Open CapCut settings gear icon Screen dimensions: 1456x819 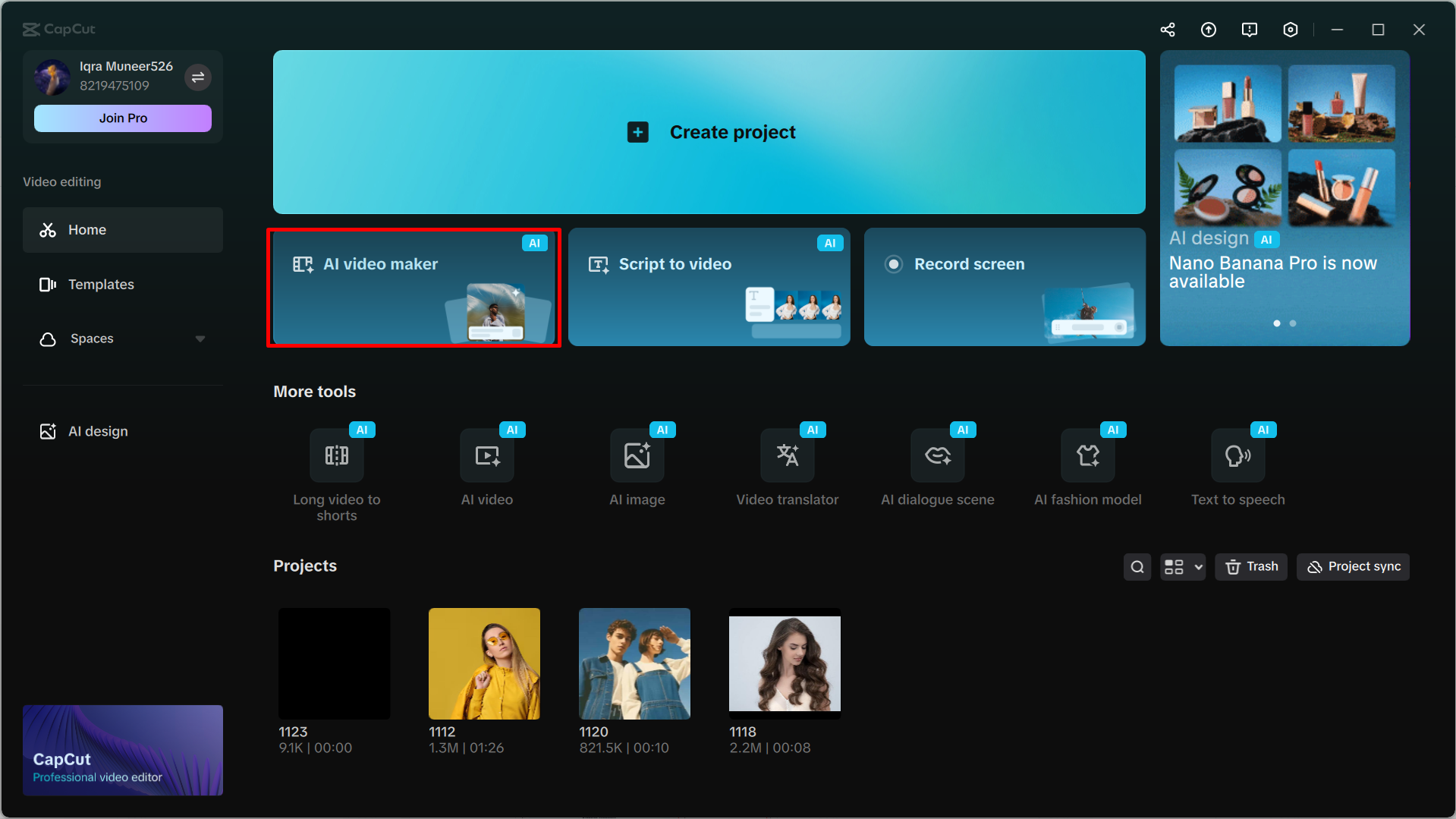point(1291,29)
